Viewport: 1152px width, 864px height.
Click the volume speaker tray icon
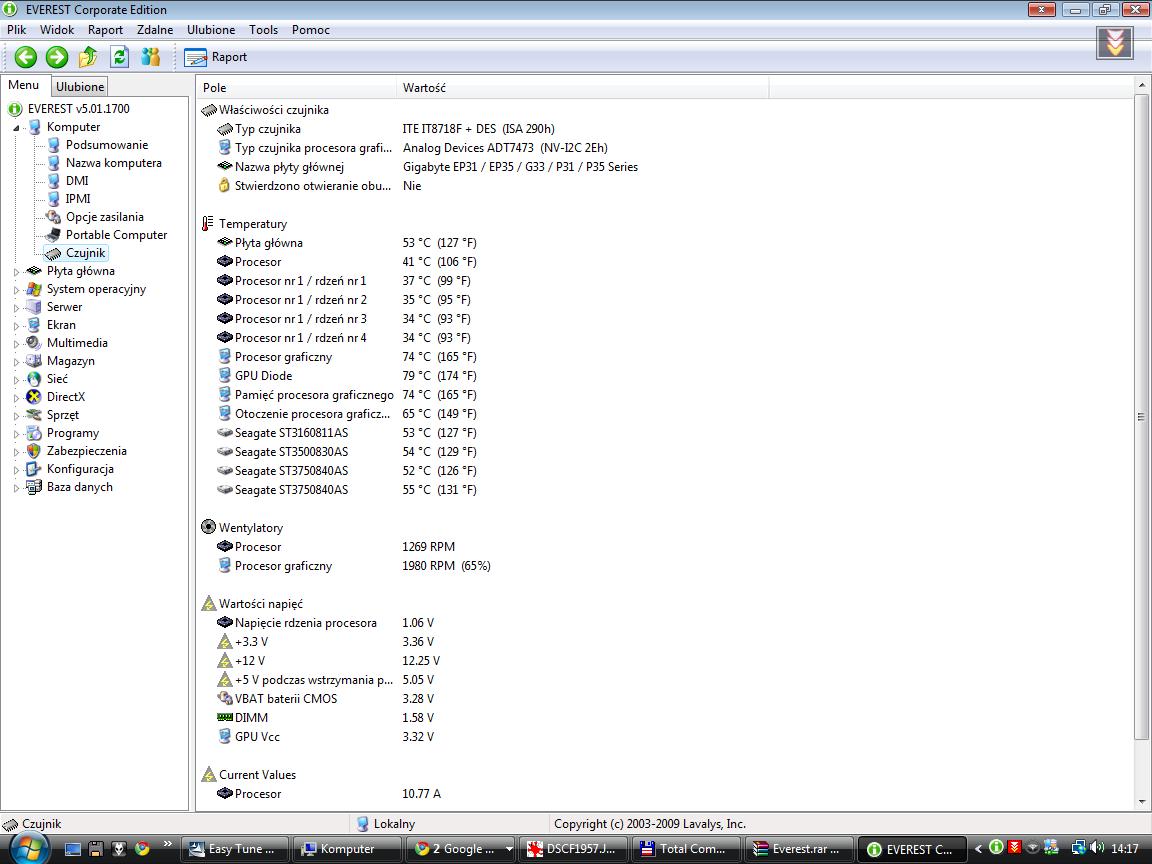pyautogui.click(x=1098, y=848)
